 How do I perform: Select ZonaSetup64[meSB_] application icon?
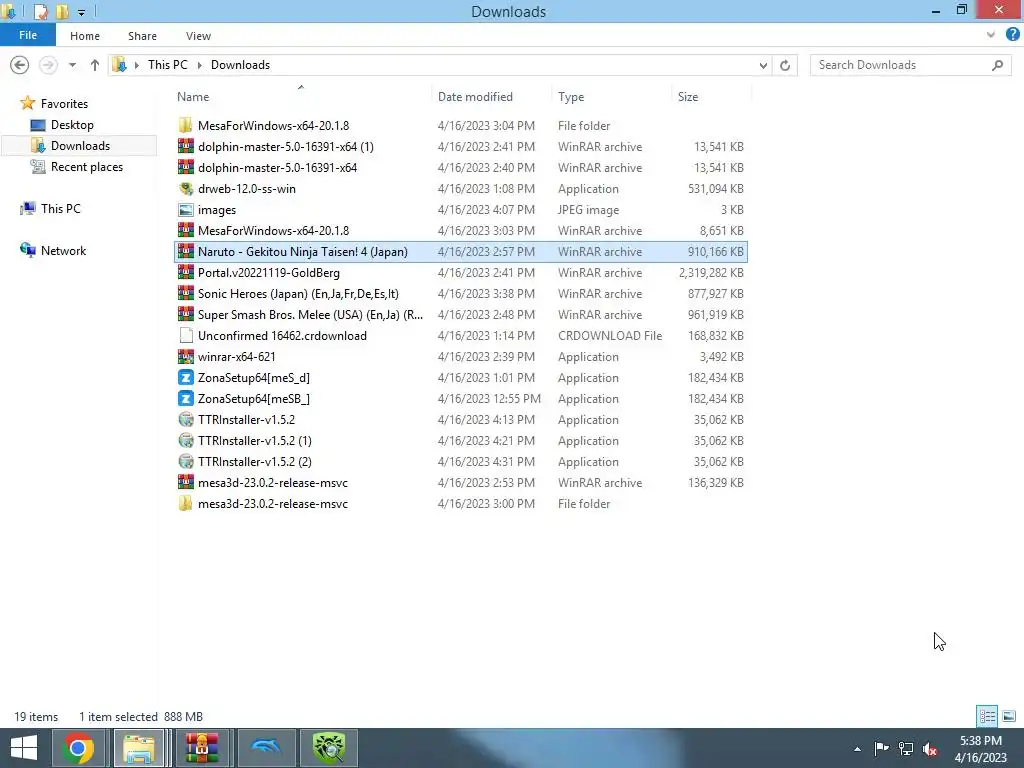[185, 398]
